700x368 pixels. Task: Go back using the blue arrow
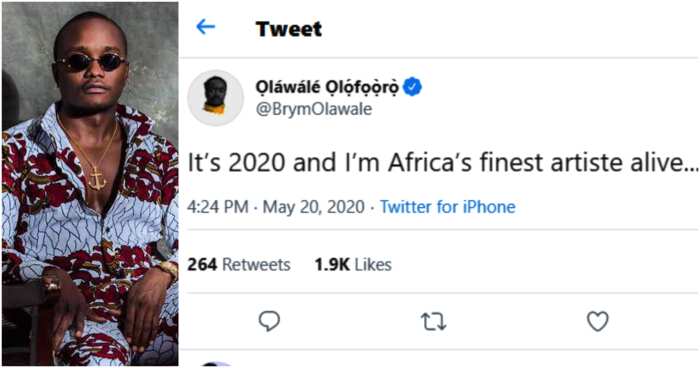(x=205, y=27)
